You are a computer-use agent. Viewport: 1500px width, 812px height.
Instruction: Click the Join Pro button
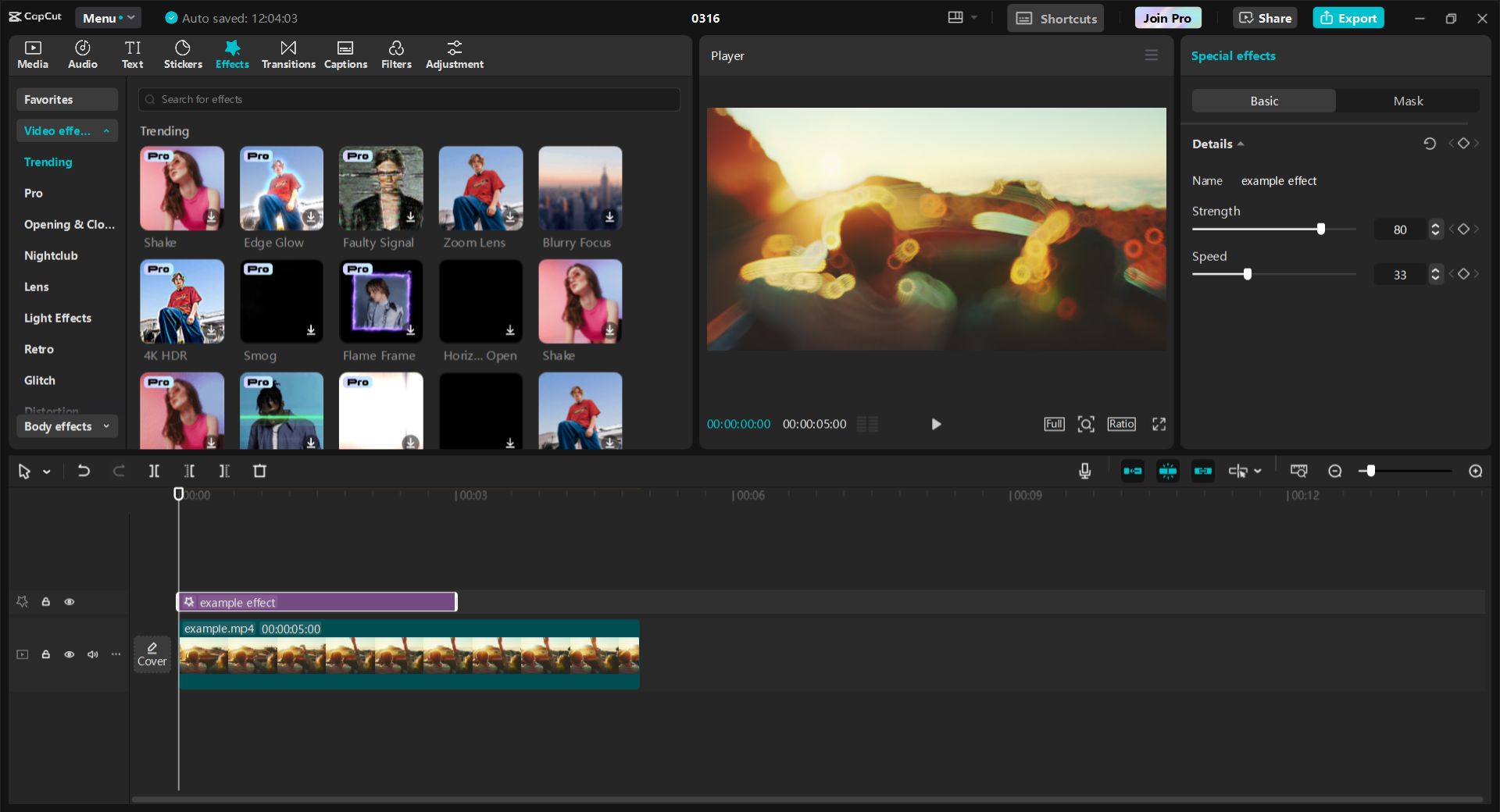point(1167,18)
